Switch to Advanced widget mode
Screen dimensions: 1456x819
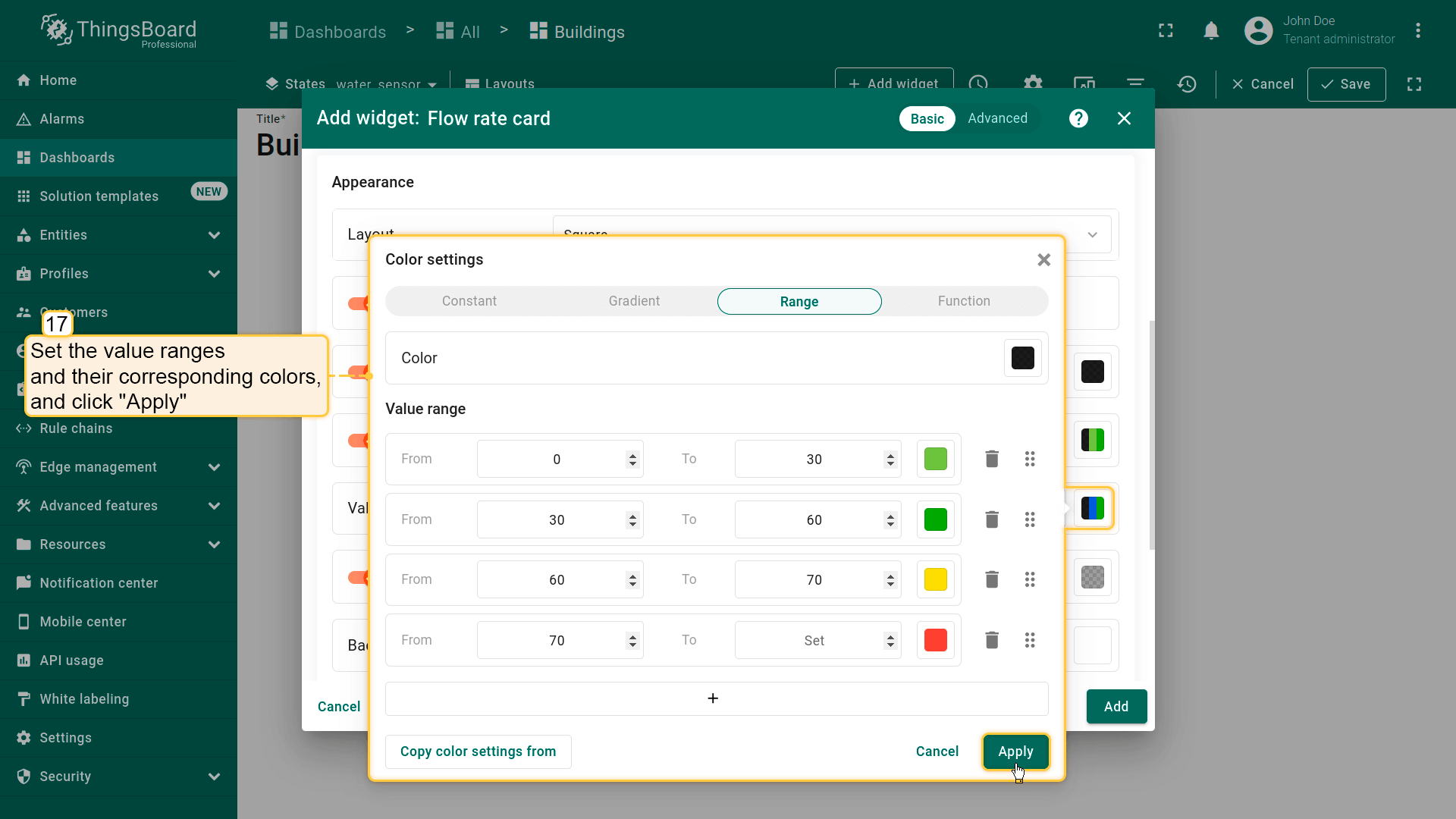click(997, 118)
